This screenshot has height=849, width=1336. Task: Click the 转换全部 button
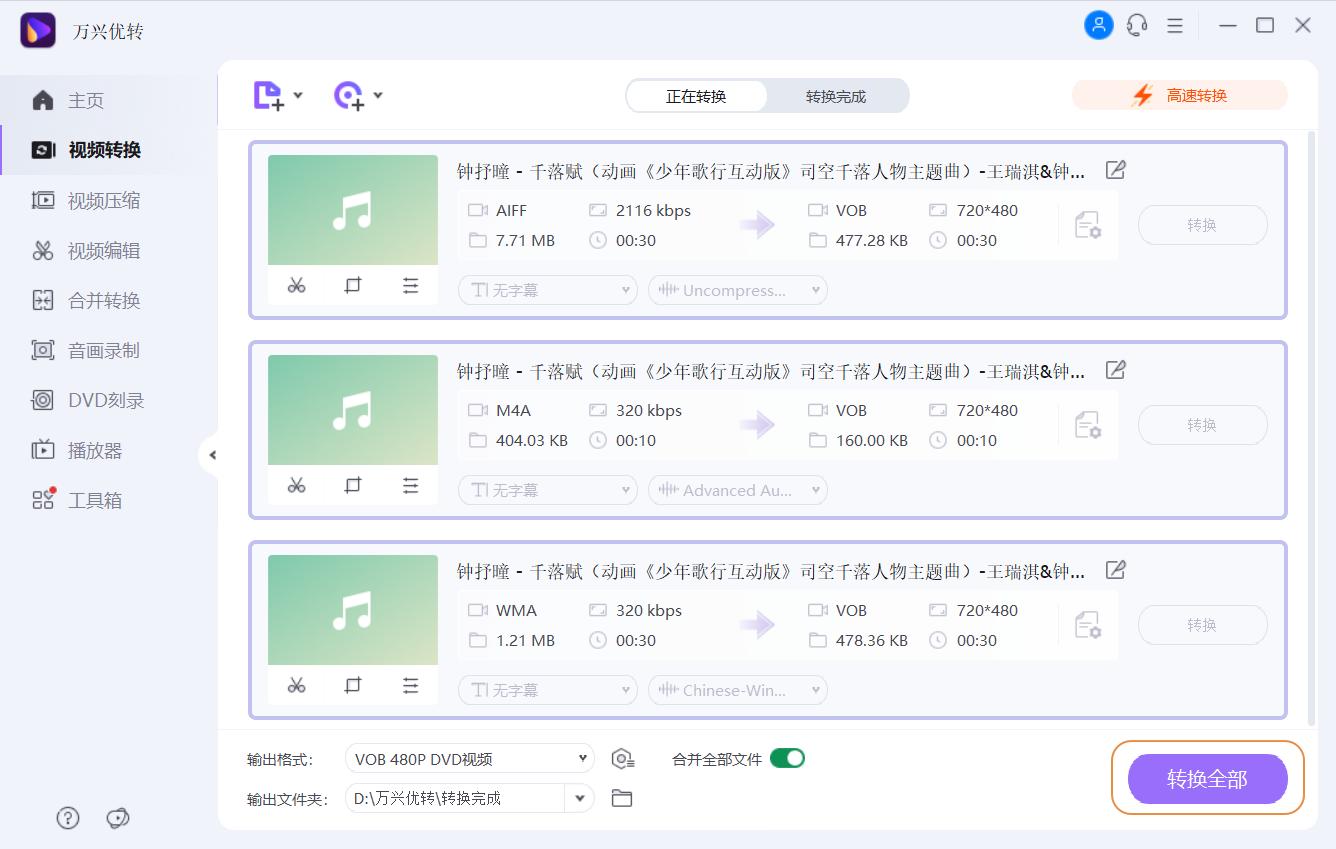1207,779
